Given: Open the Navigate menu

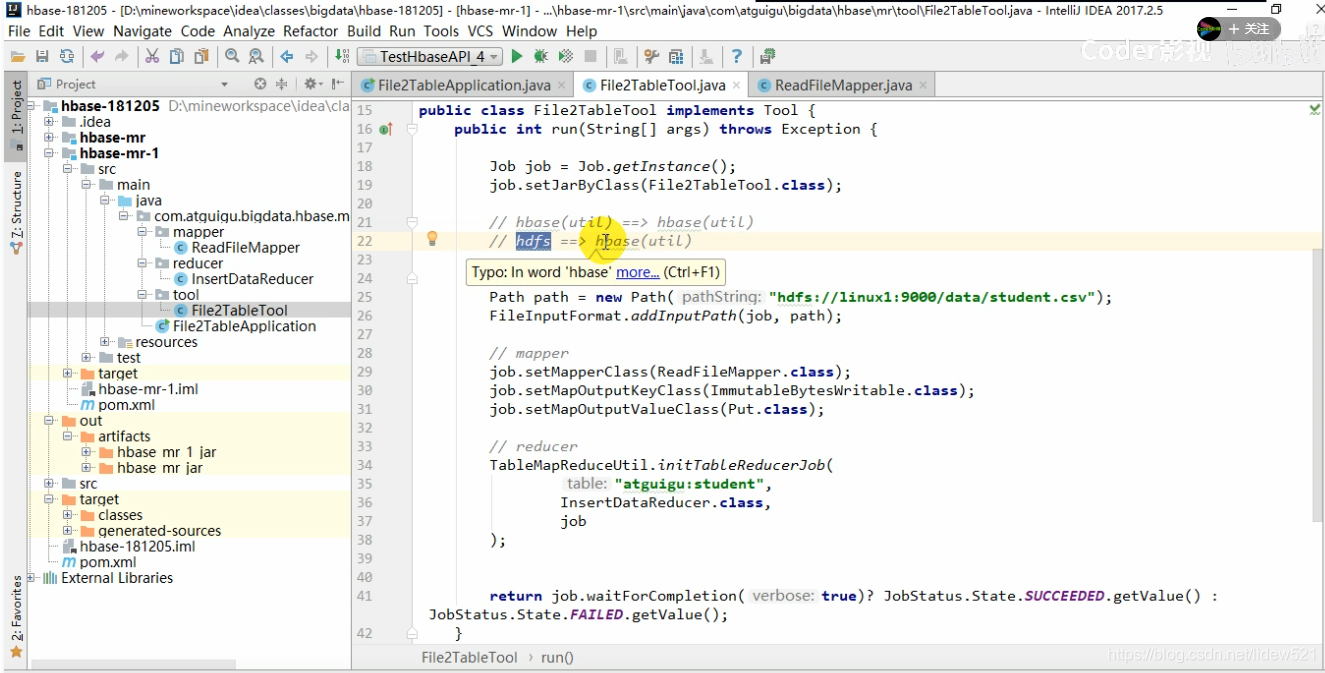Looking at the screenshot, I should [143, 31].
